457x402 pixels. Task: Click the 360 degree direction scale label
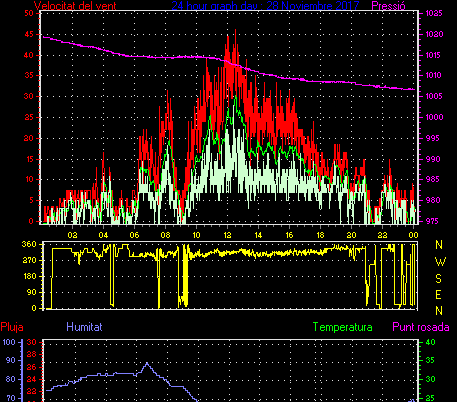[29, 244]
